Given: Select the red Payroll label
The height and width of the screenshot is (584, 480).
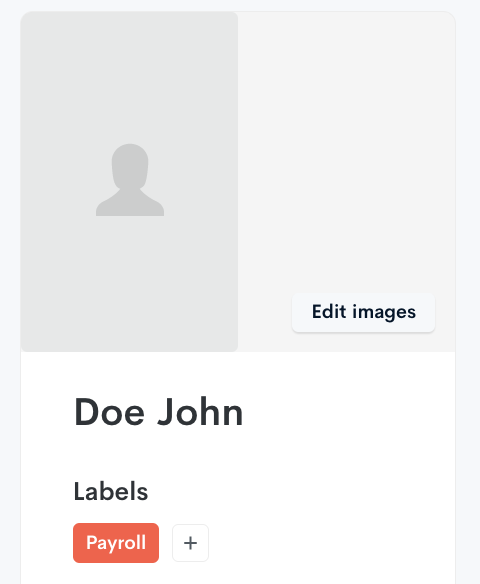Looking at the screenshot, I should click(x=116, y=543).
